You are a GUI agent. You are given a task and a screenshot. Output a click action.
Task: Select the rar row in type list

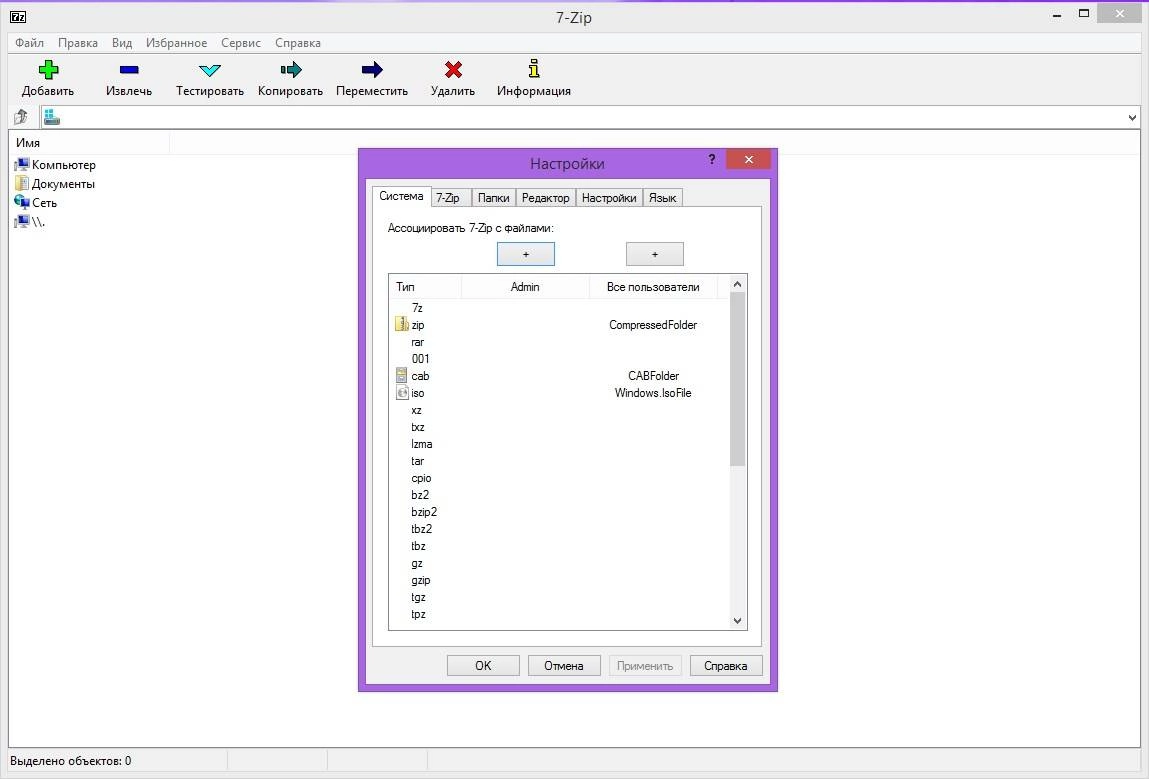click(560, 342)
